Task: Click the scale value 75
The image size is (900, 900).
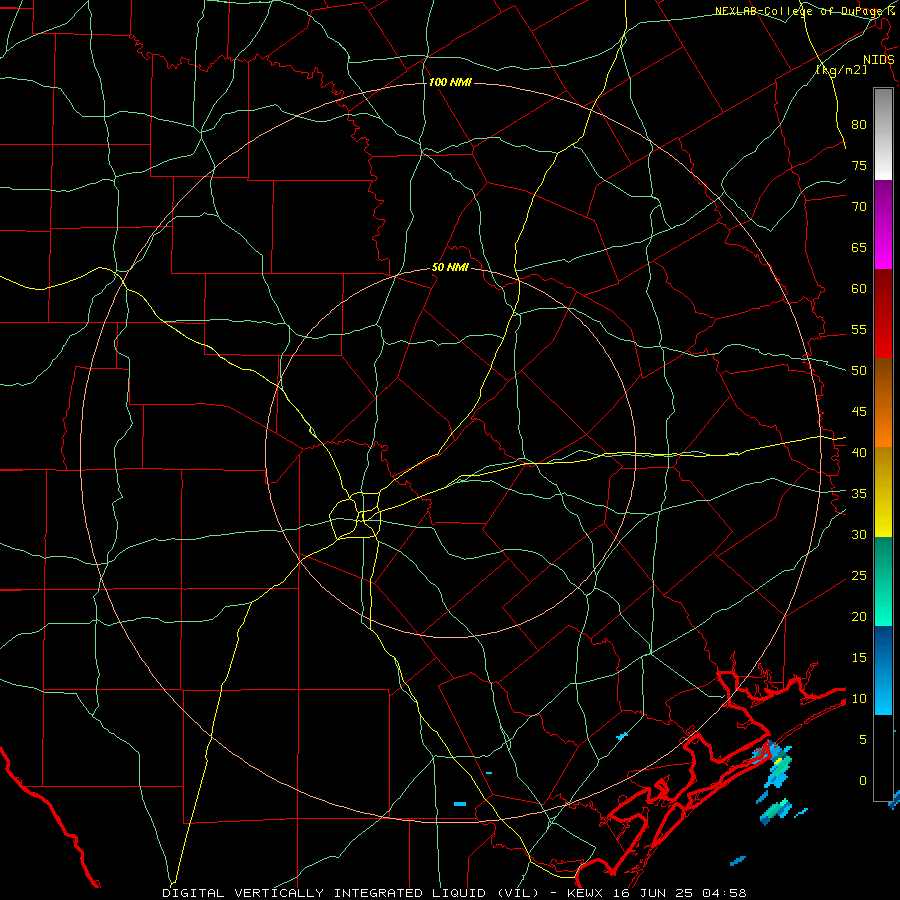Action: 859,166
